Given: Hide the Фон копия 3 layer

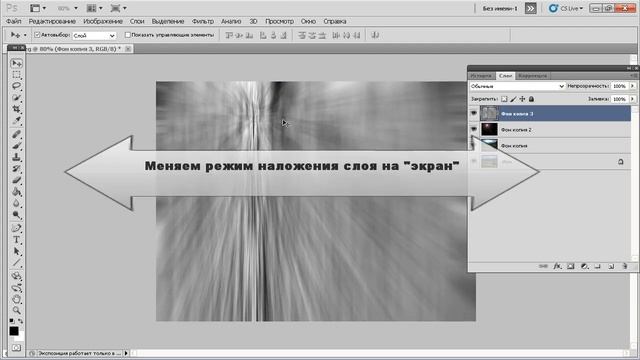Looking at the screenshot, I should coord(474,113).
